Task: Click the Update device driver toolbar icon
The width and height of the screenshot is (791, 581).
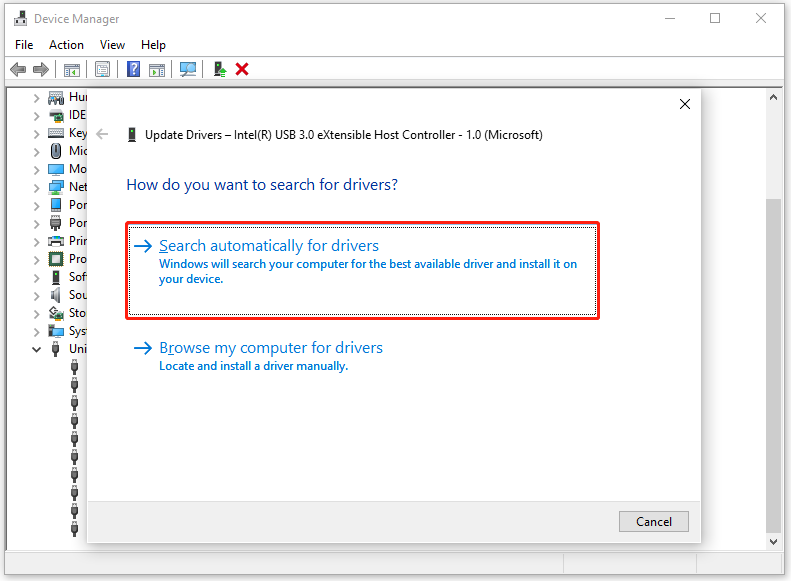Action: point(219,69)
